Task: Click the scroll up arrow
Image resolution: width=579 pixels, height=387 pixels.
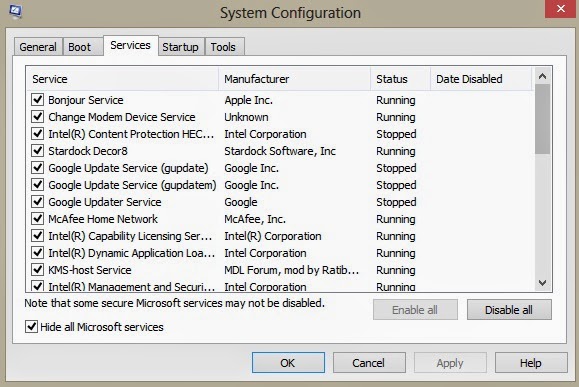Action: click(542, 76)
